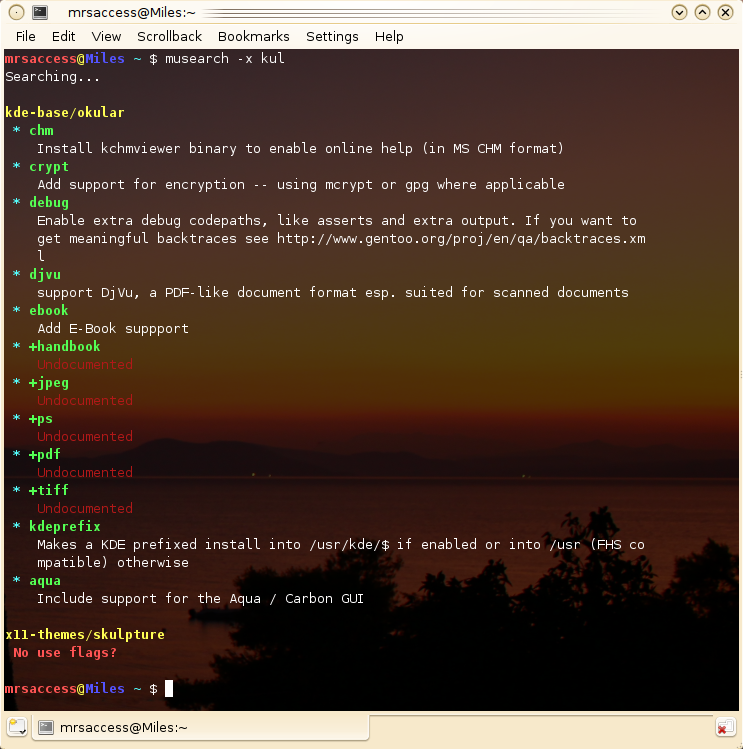The height and width of the screenshot is (749, 743).
Task: Open the Help menu
Action: point(389,36)
